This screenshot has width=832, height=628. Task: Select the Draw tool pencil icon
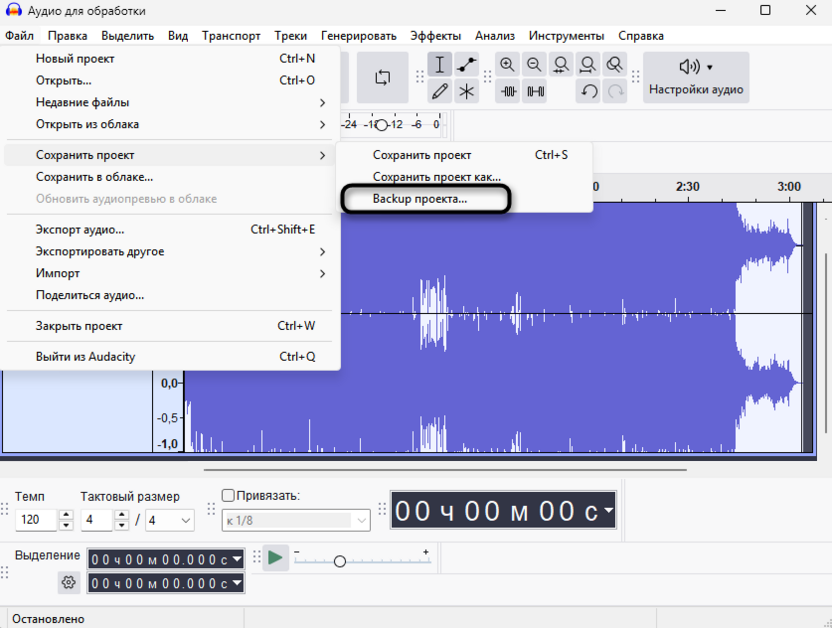click(440, 90)
